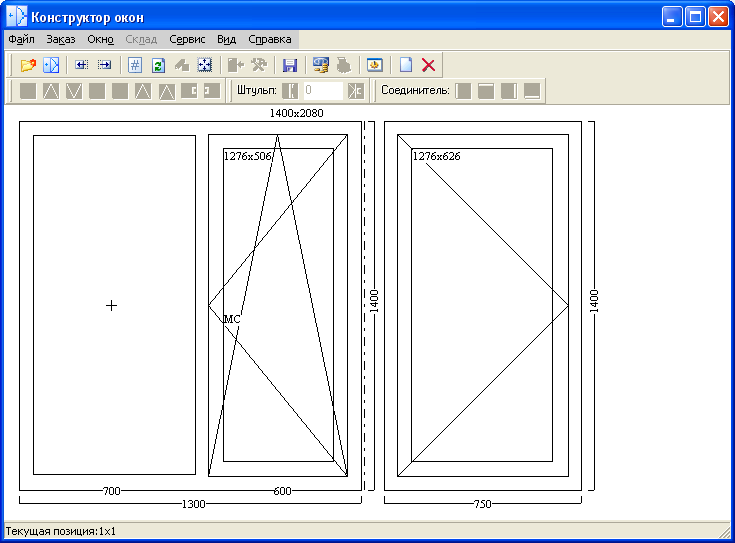
Task: Click the 600 width dimension label
Action: pos(282,491)
